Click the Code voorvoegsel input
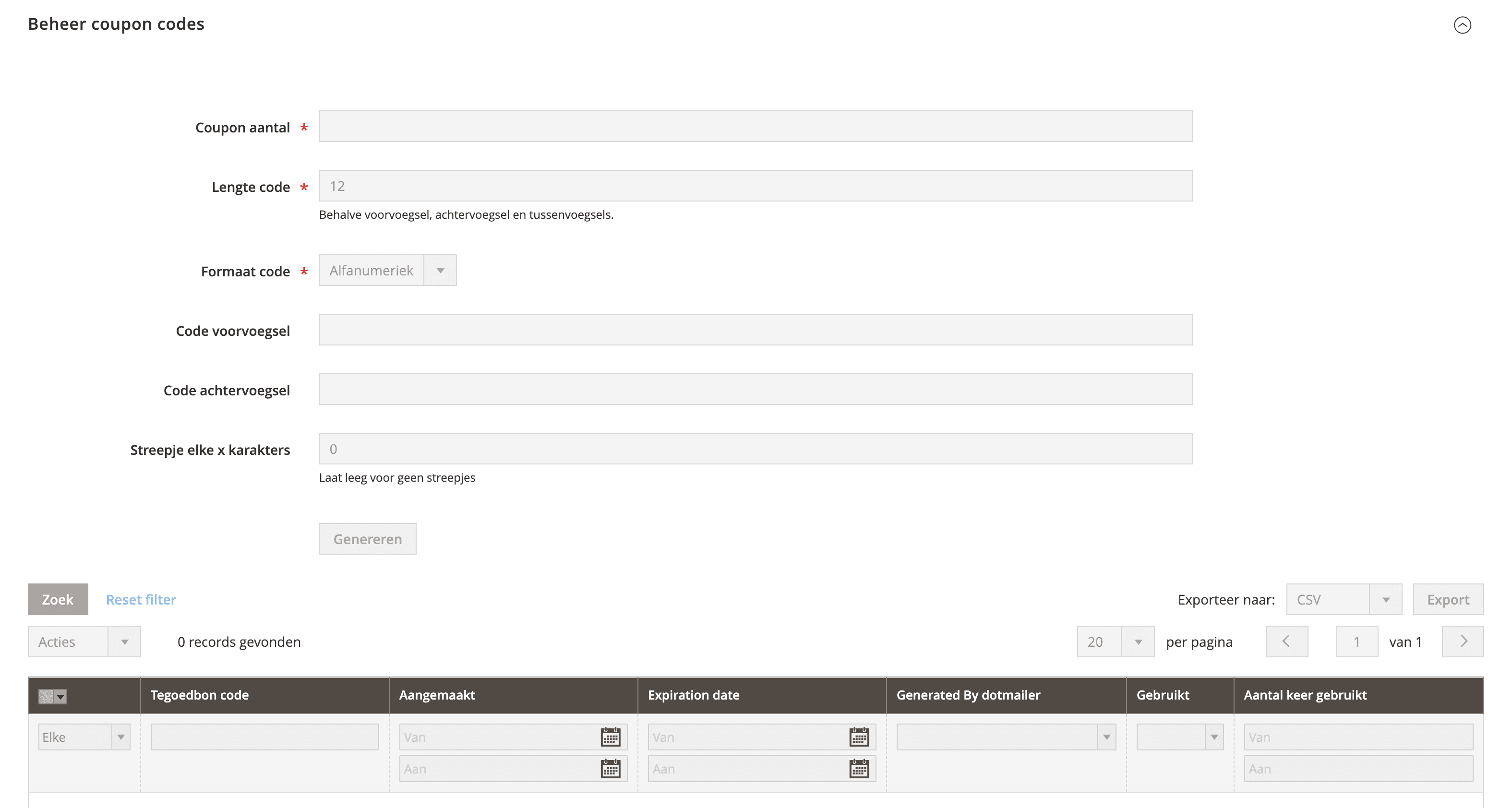This screenshot has height=808, width=1512. click(x=756, y=330)
